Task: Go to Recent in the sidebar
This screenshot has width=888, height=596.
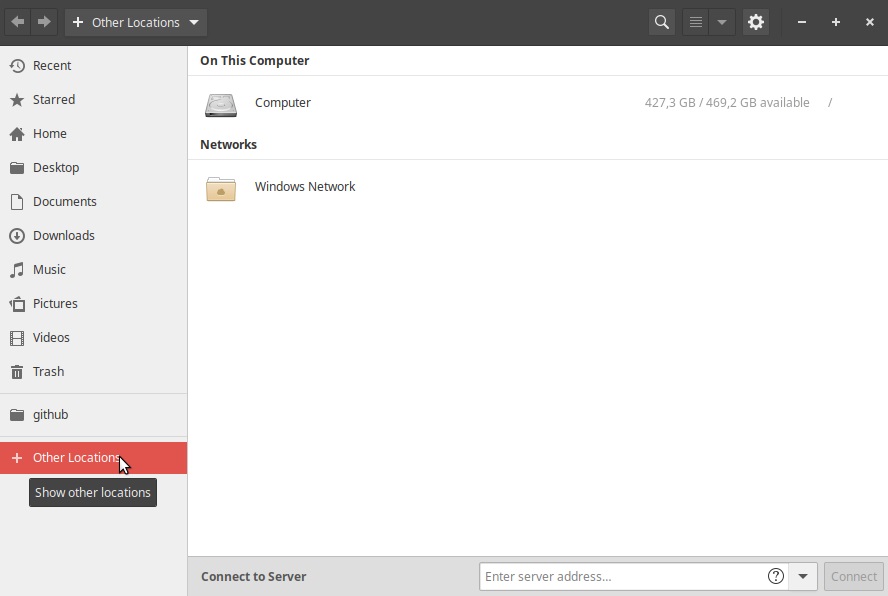Action: coord(52,66)
